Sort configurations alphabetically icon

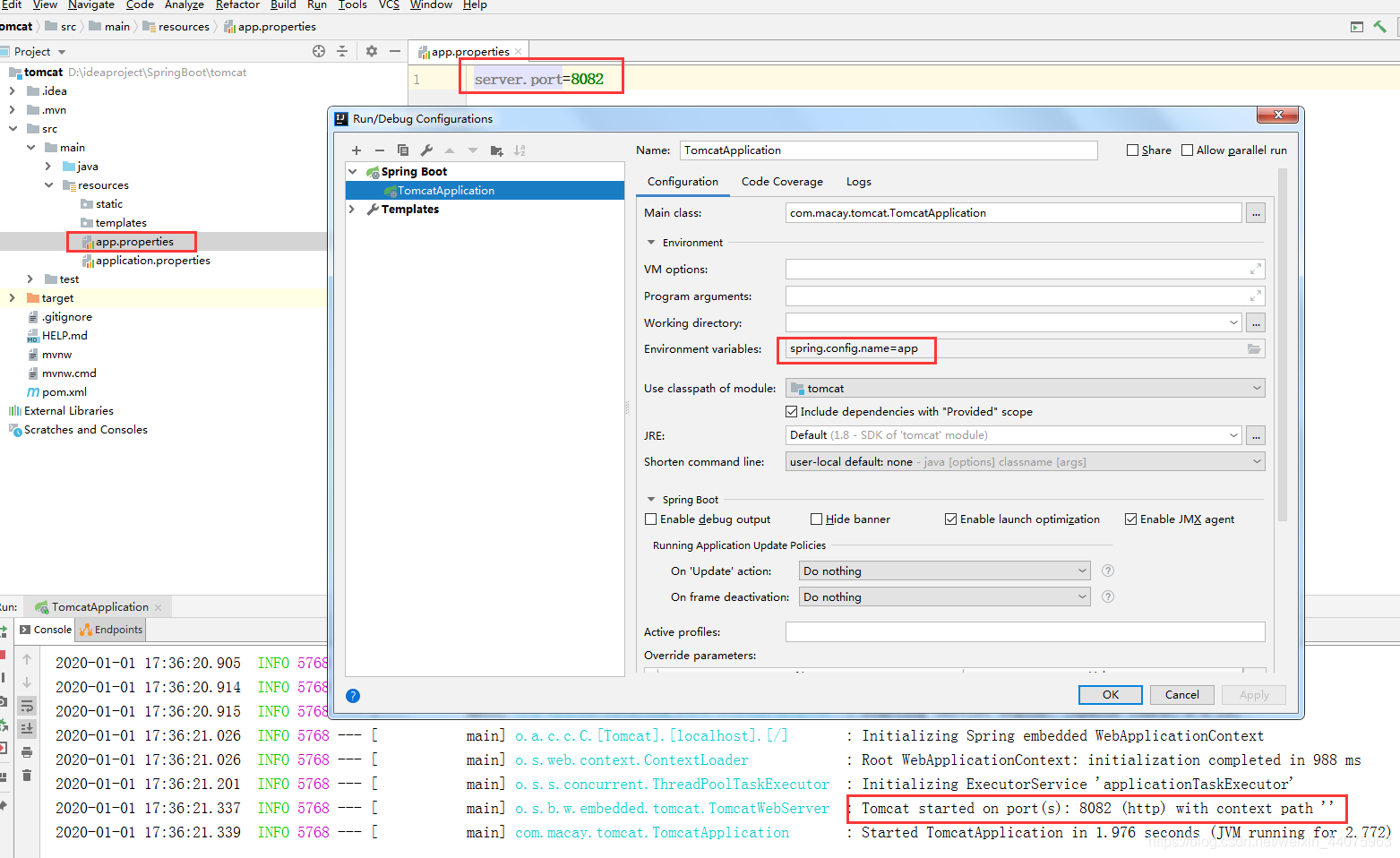[520, 150]
